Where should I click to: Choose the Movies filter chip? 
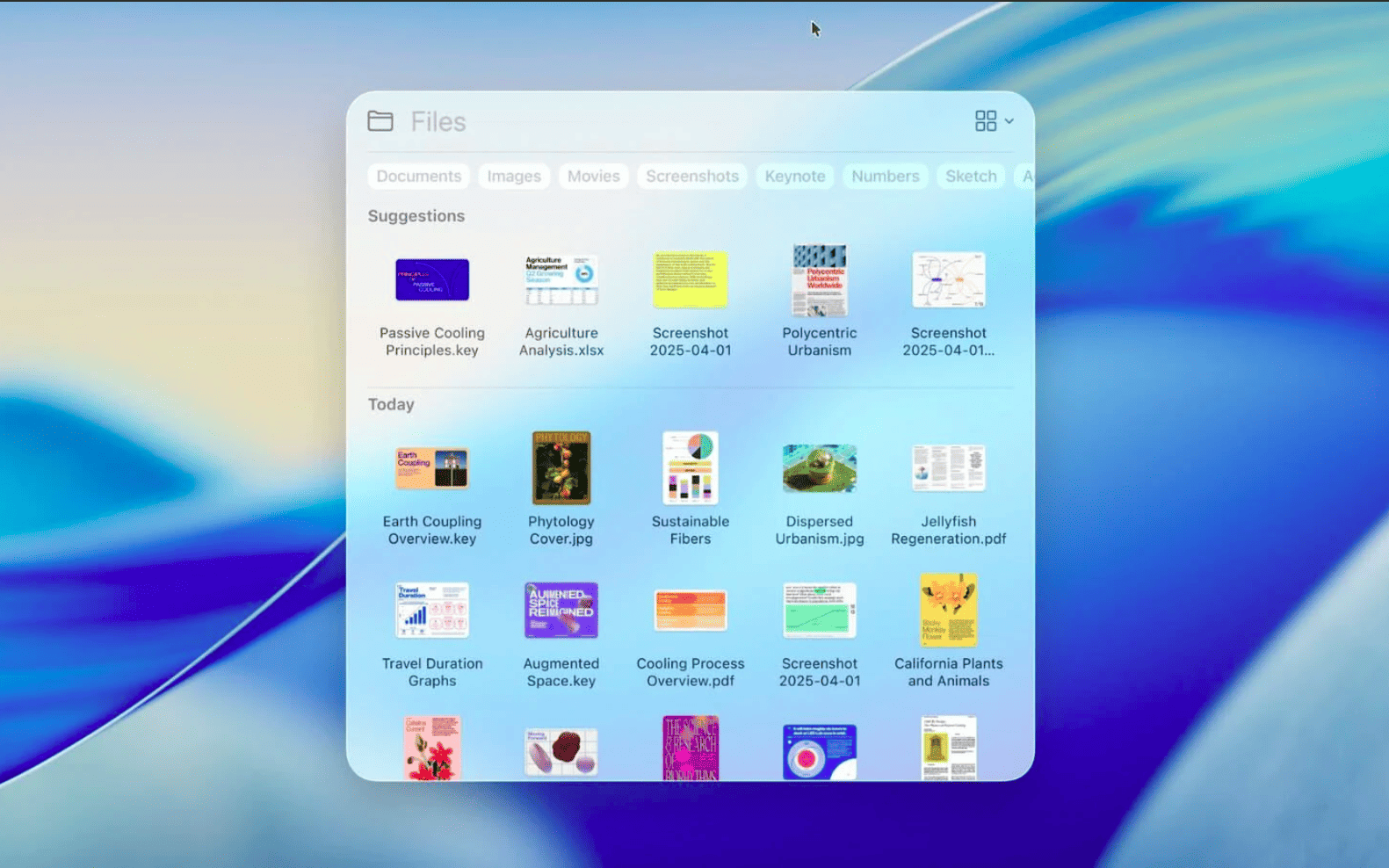[594, 177]
